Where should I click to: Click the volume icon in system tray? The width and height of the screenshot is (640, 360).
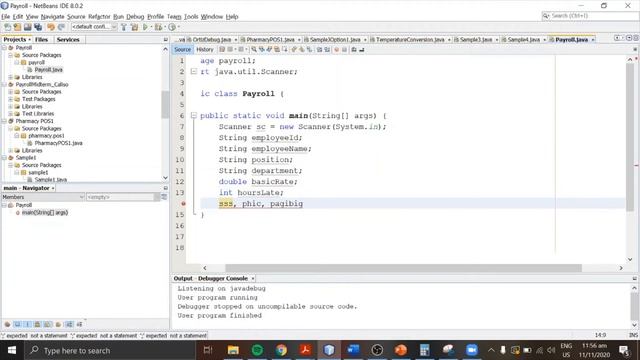[x=551, y=350]
